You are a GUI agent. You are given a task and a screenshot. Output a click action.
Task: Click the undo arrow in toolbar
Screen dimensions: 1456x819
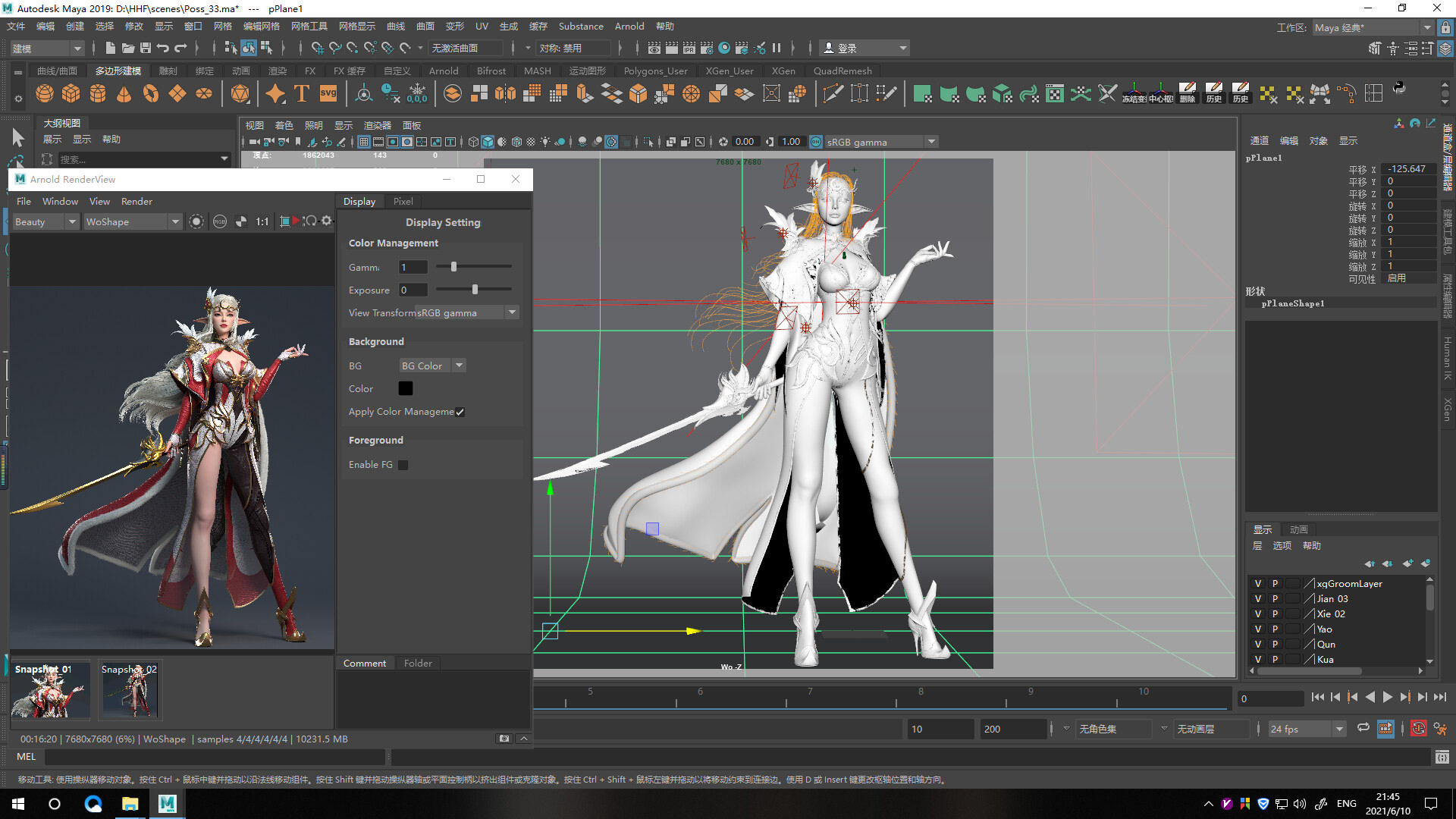(x=163, y=48)
